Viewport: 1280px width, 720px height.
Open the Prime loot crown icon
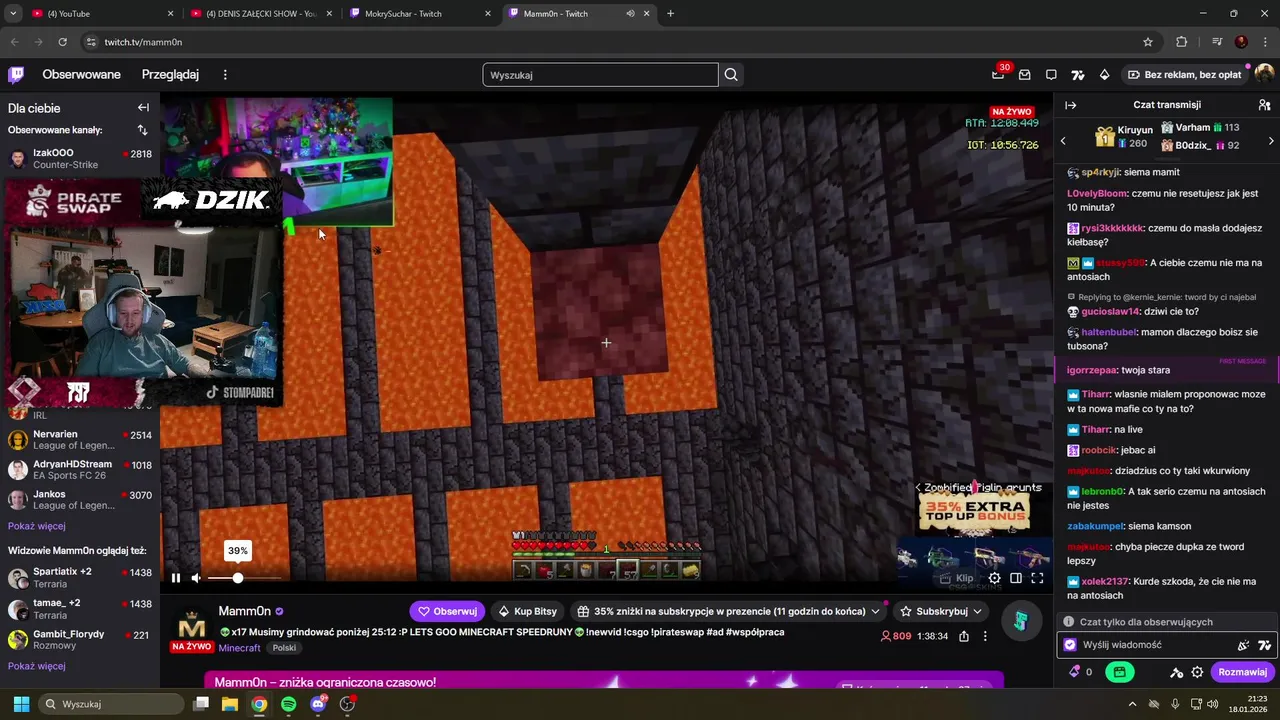(998, 74)
